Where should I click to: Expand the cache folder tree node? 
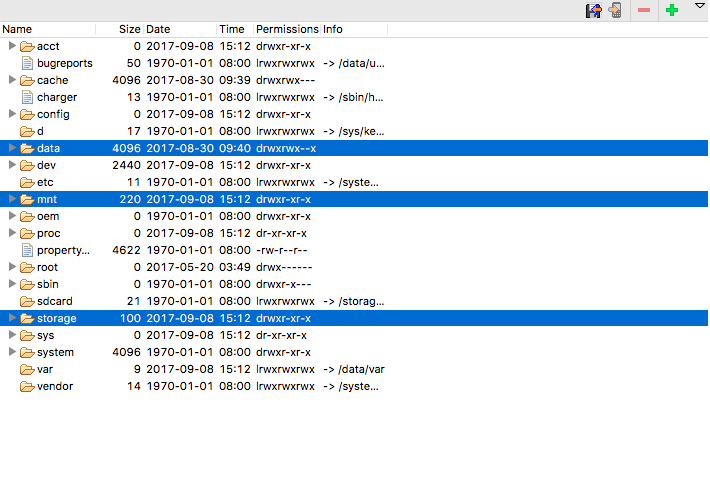(12, 80)
